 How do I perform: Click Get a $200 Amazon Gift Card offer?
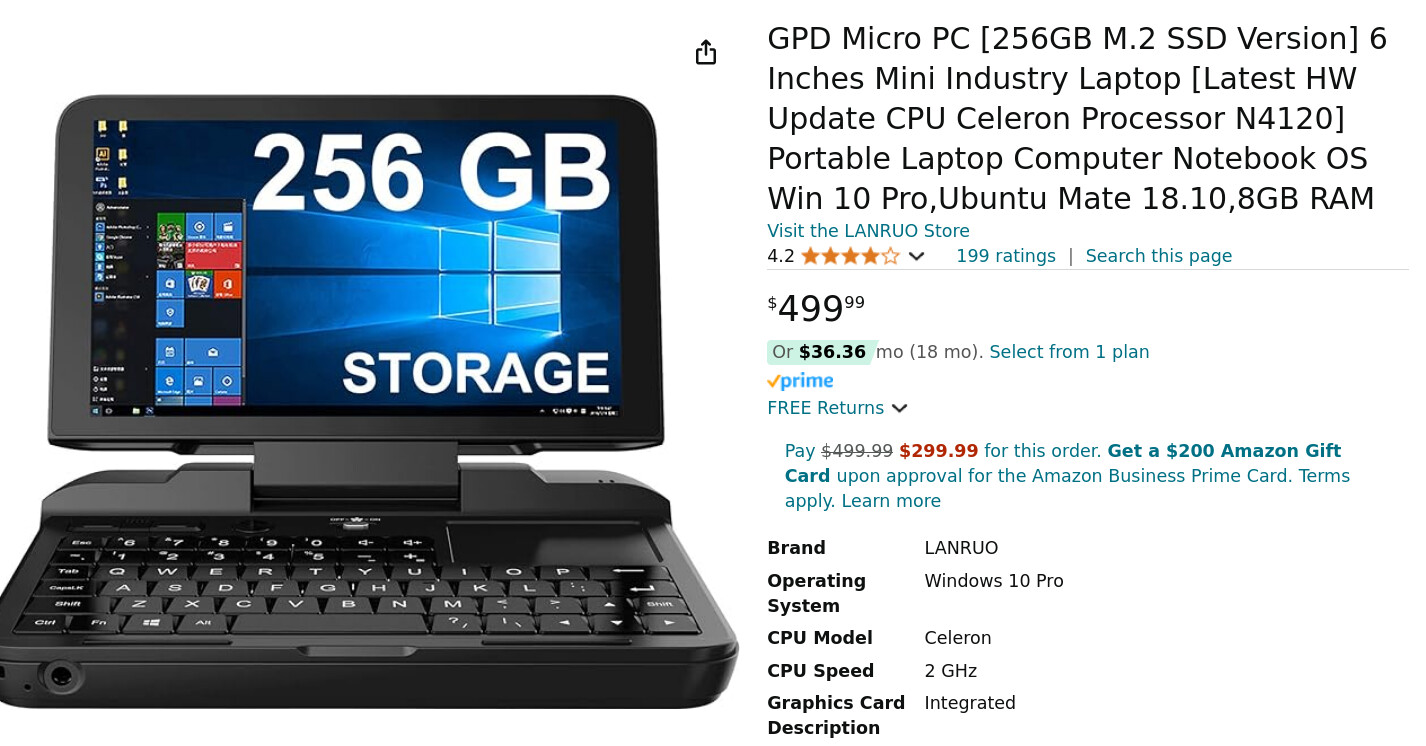pyautogui.click(x=1063, y=463)
